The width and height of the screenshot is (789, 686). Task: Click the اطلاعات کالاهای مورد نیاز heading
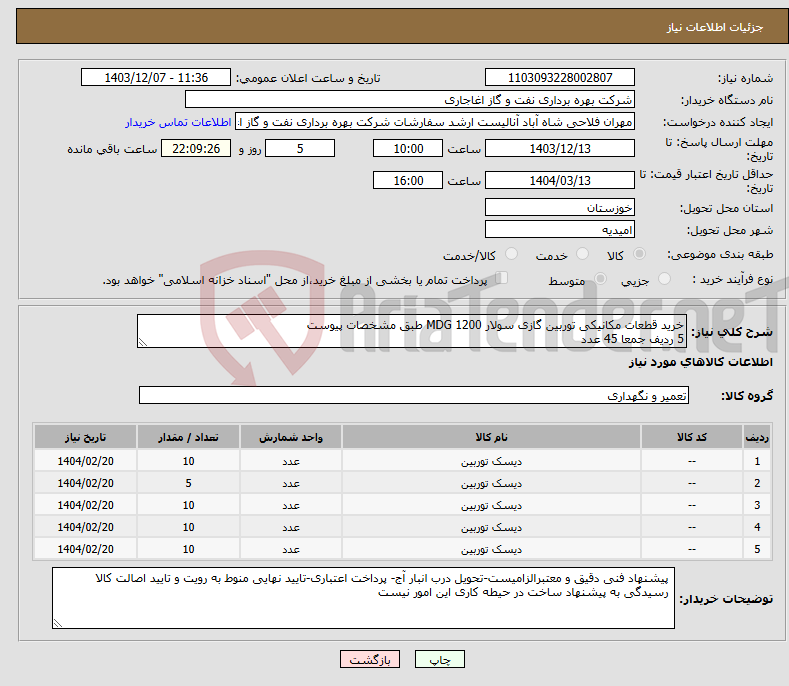tap(700, 362)
